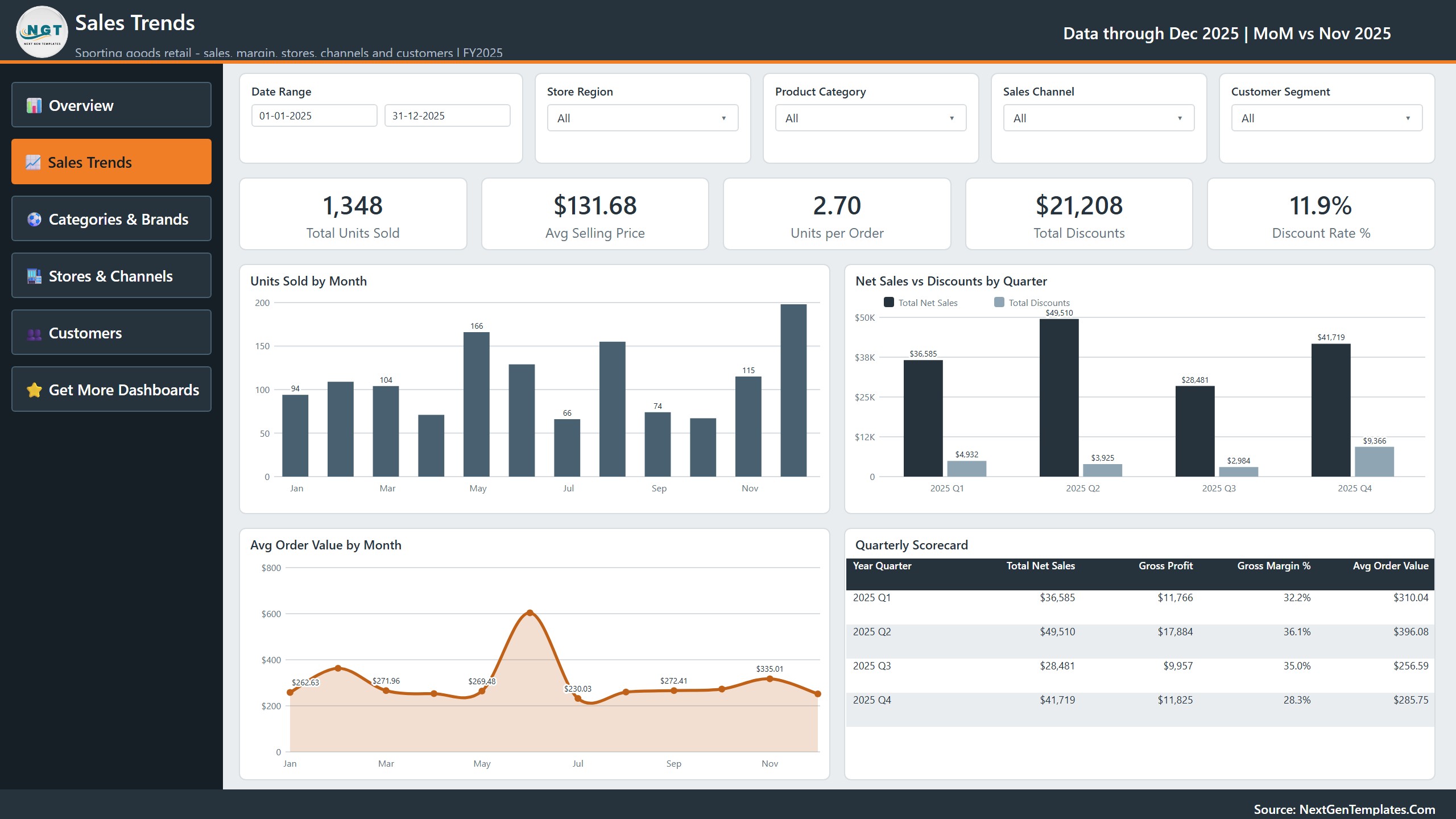Screen dimensions: 1456x819
Task: Click the 2025 Q2 net sales bar $49,510
Action: coord(1059,398)
